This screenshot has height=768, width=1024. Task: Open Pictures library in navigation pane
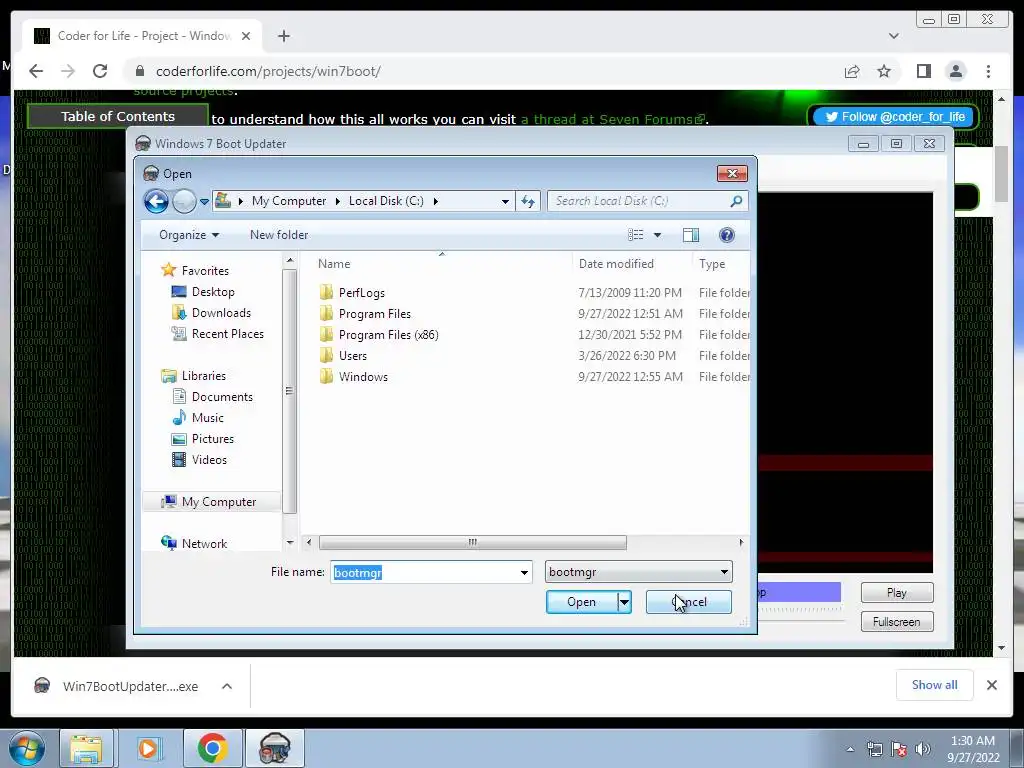212,439
